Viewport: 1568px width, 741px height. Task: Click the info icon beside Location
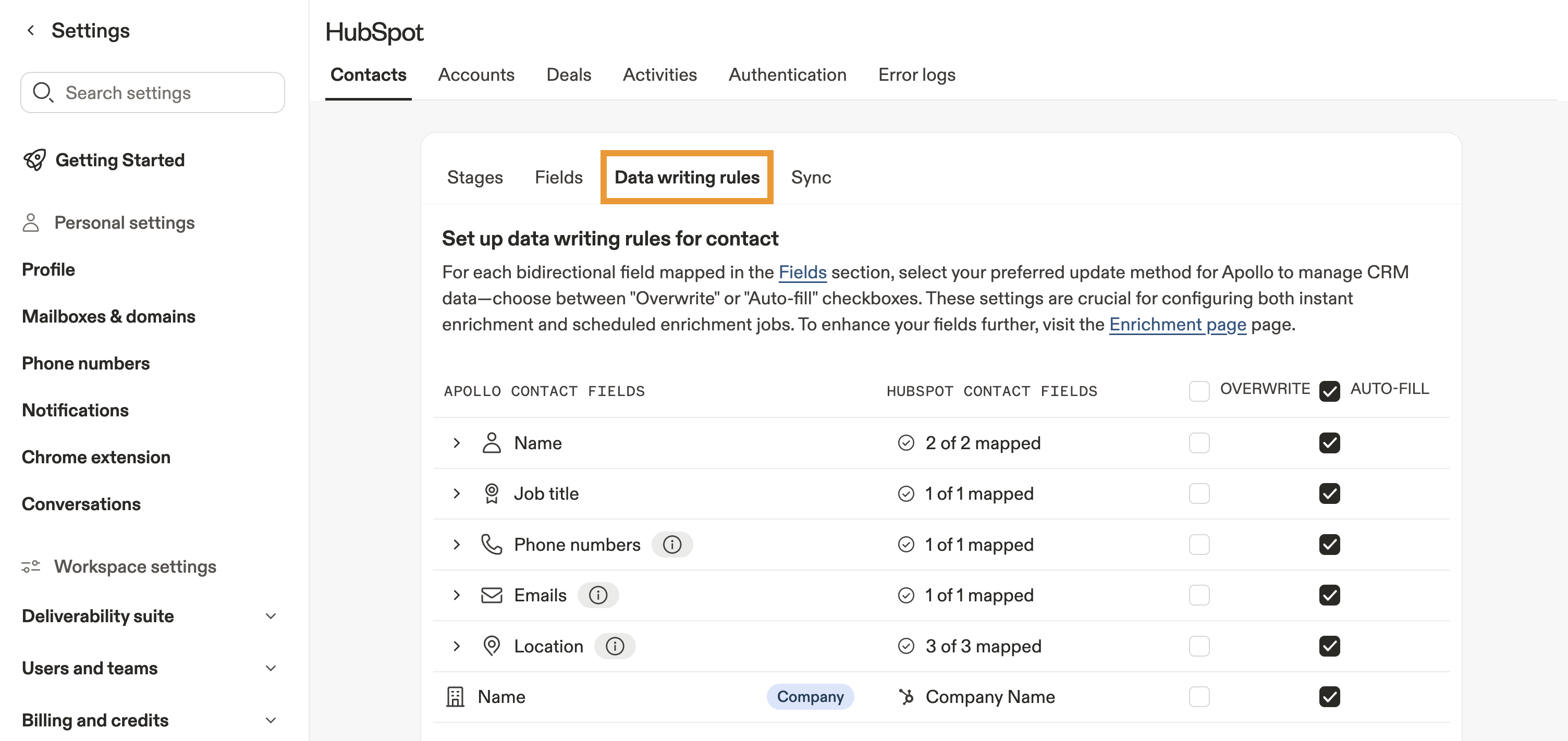(x=614, y=646)
